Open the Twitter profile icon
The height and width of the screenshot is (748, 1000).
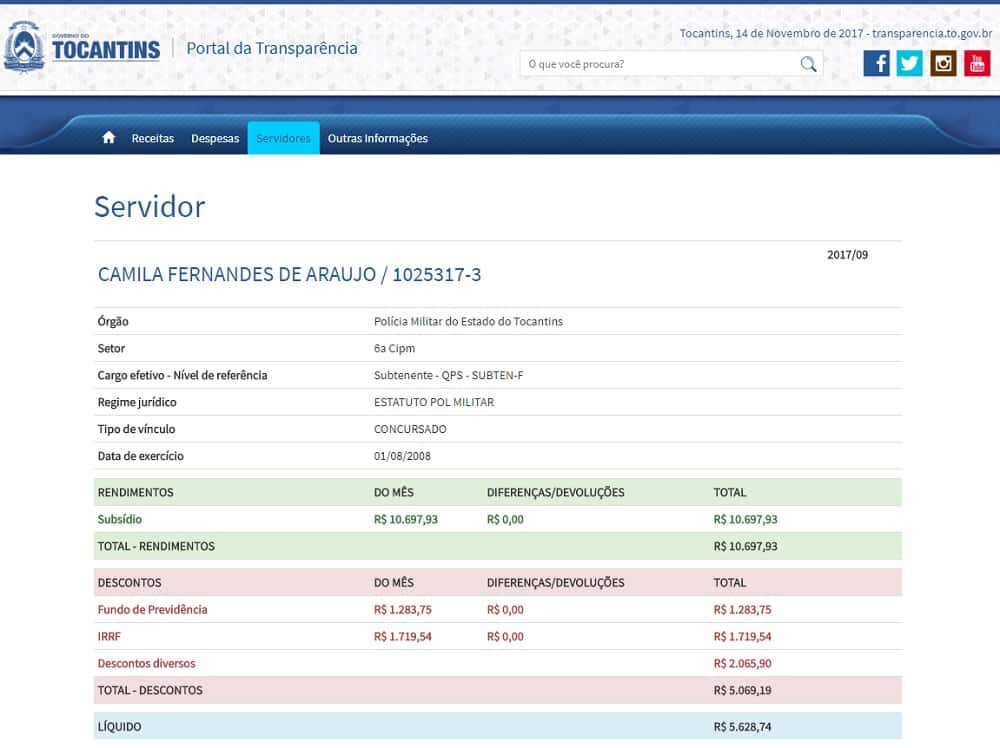coord(909,64)
